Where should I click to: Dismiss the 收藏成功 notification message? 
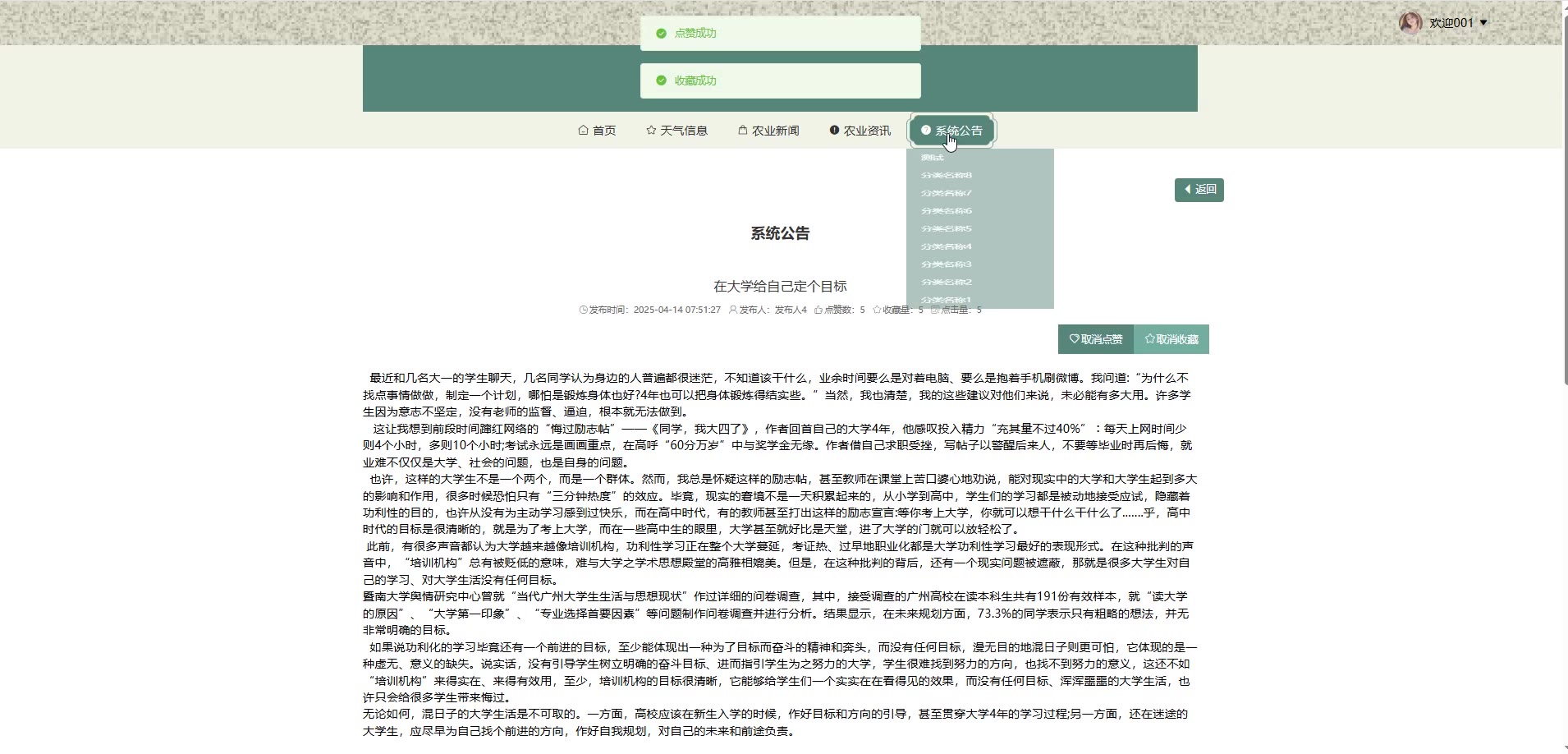780,80
